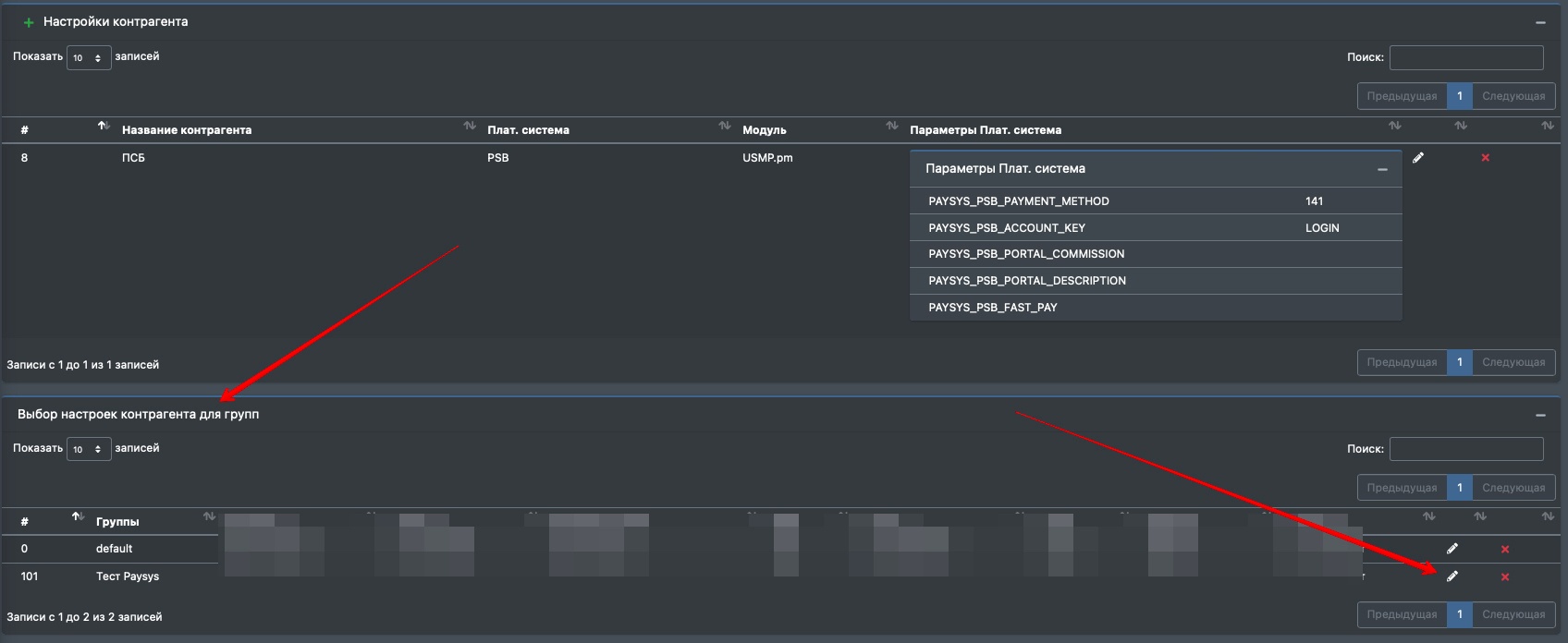This screenshot has height=643, width=1568.
Task: Open records-per-page dropdown in groups table
Action: point(89,449)
